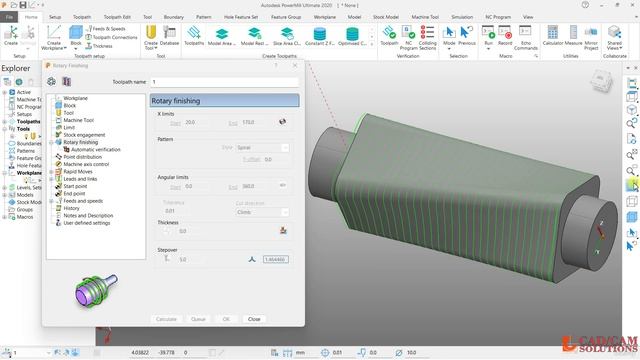Select Automatic verification in dialog tree
Viewport: 640px width, 360px height.
click(96, 150)
